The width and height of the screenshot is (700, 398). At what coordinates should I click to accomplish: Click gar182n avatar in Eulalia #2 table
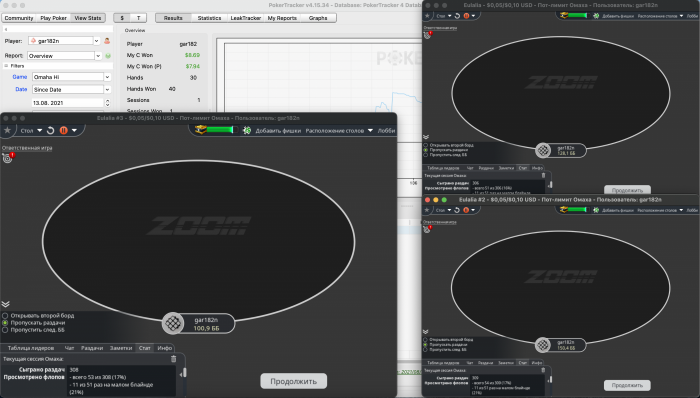pyautogui.click(x=543, y=345)
